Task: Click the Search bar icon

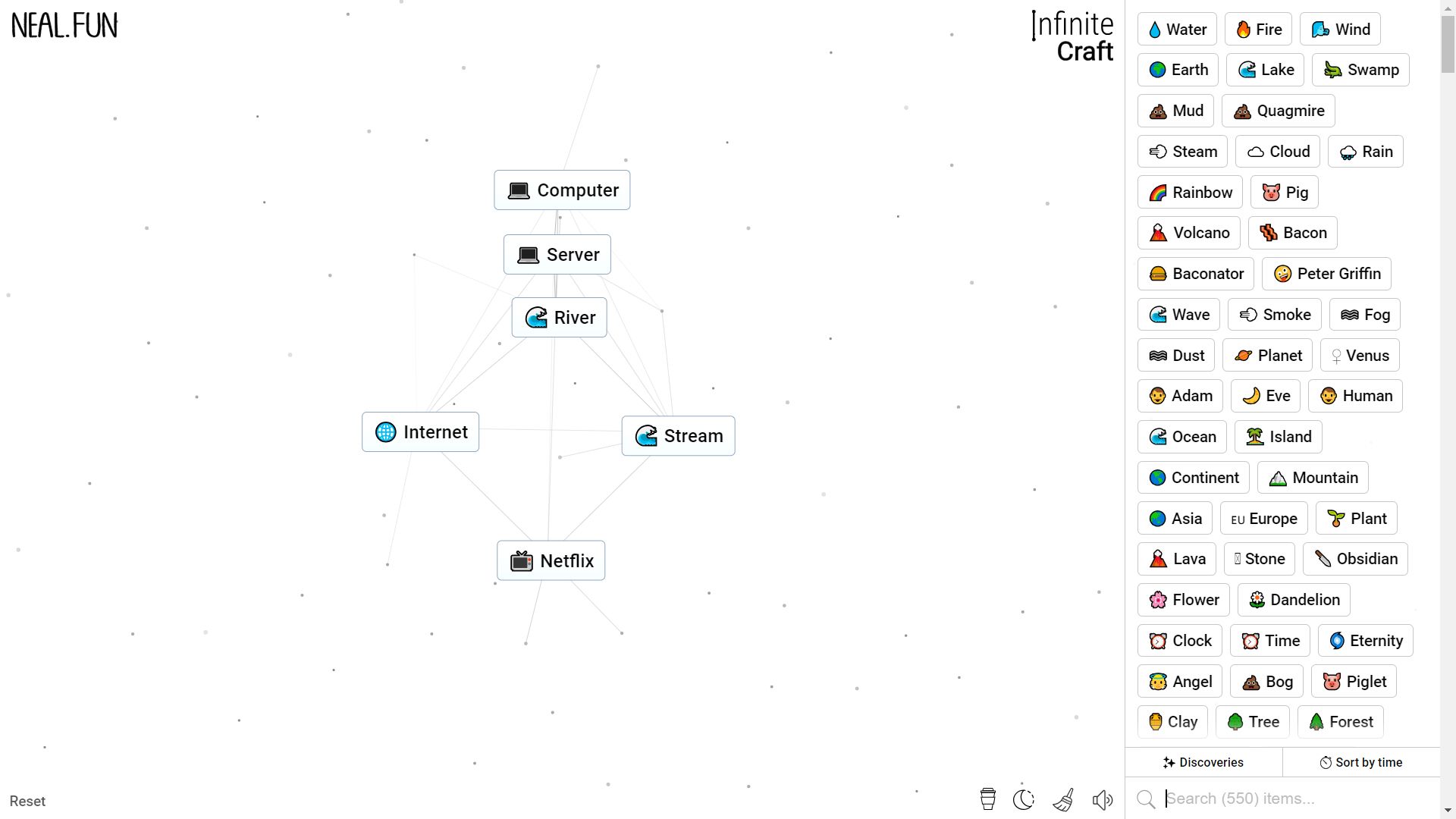Action: tap(1148, 798)
